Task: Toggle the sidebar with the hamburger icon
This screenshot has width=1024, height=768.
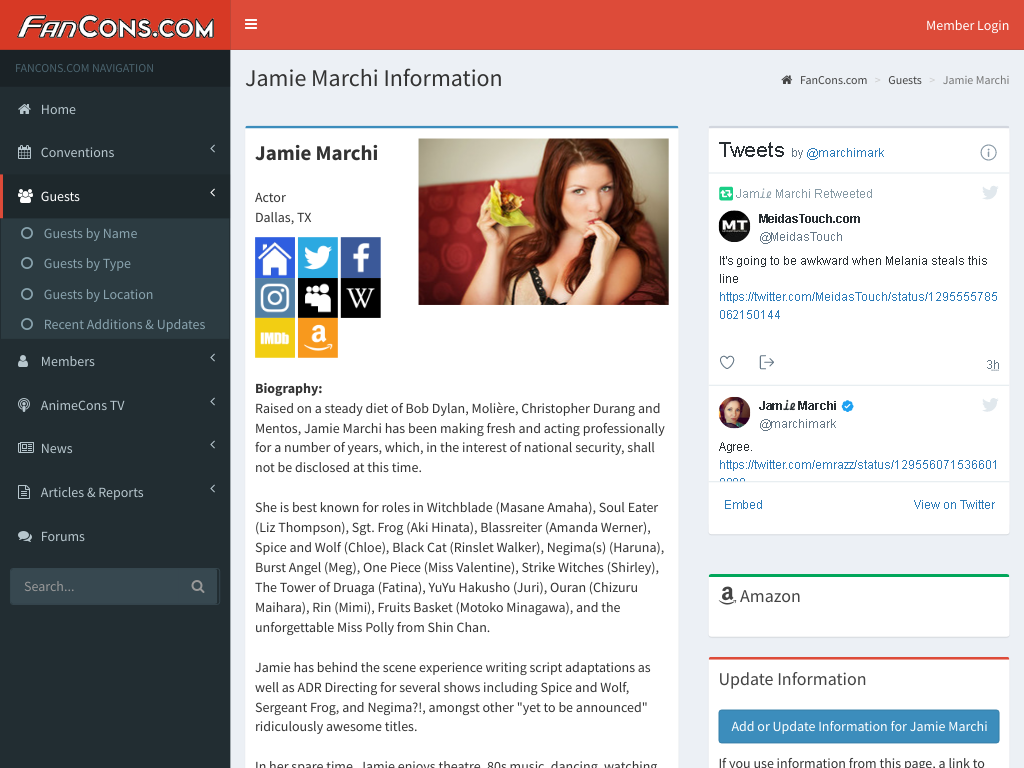Action: (x=251, y=25)
